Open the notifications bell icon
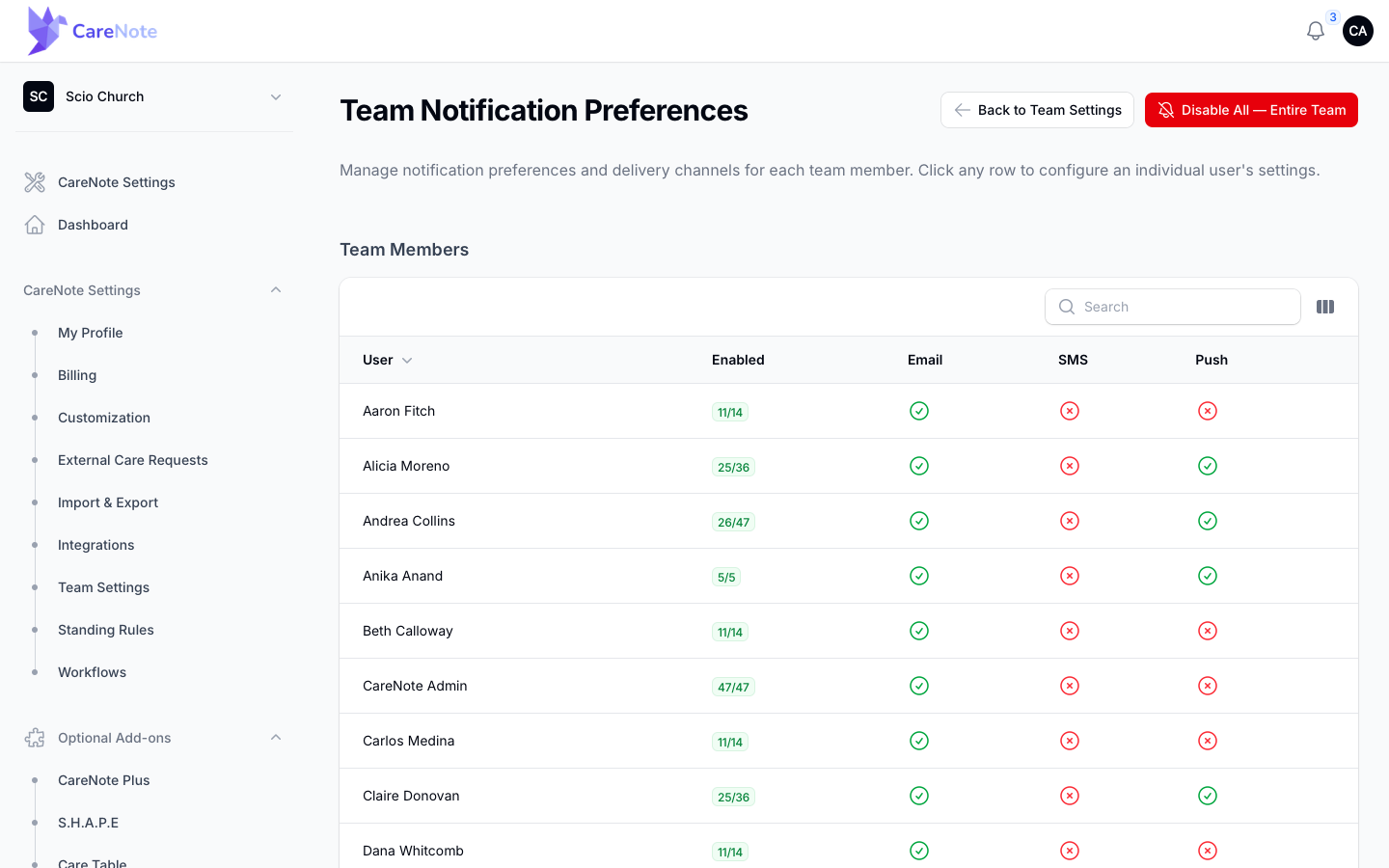This screenshot has height=868, width=1389. (x=1316, y=31)
